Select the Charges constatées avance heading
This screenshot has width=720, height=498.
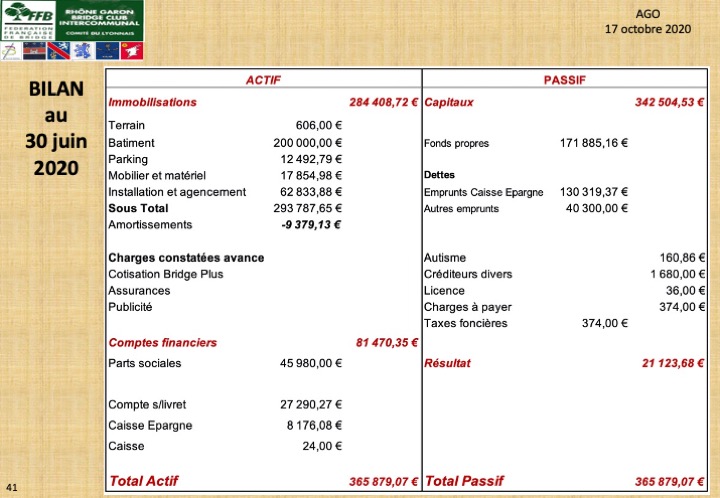pos(186,258)
